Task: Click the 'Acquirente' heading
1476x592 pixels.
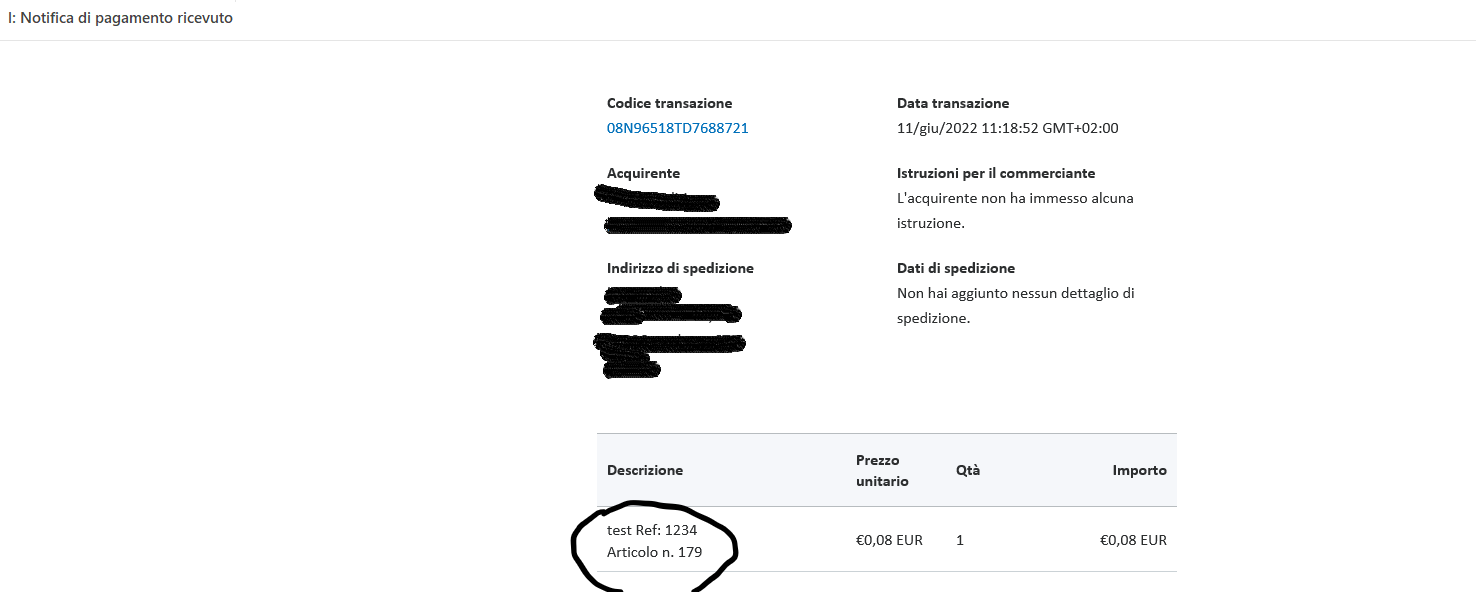Action: point(643,173)
